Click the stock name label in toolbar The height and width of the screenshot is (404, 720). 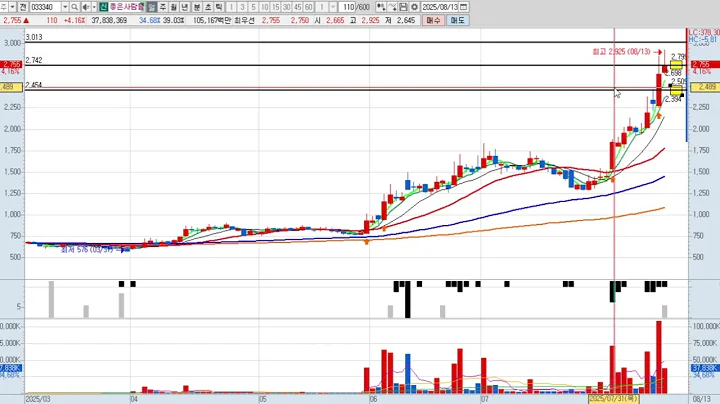point(127,7)
